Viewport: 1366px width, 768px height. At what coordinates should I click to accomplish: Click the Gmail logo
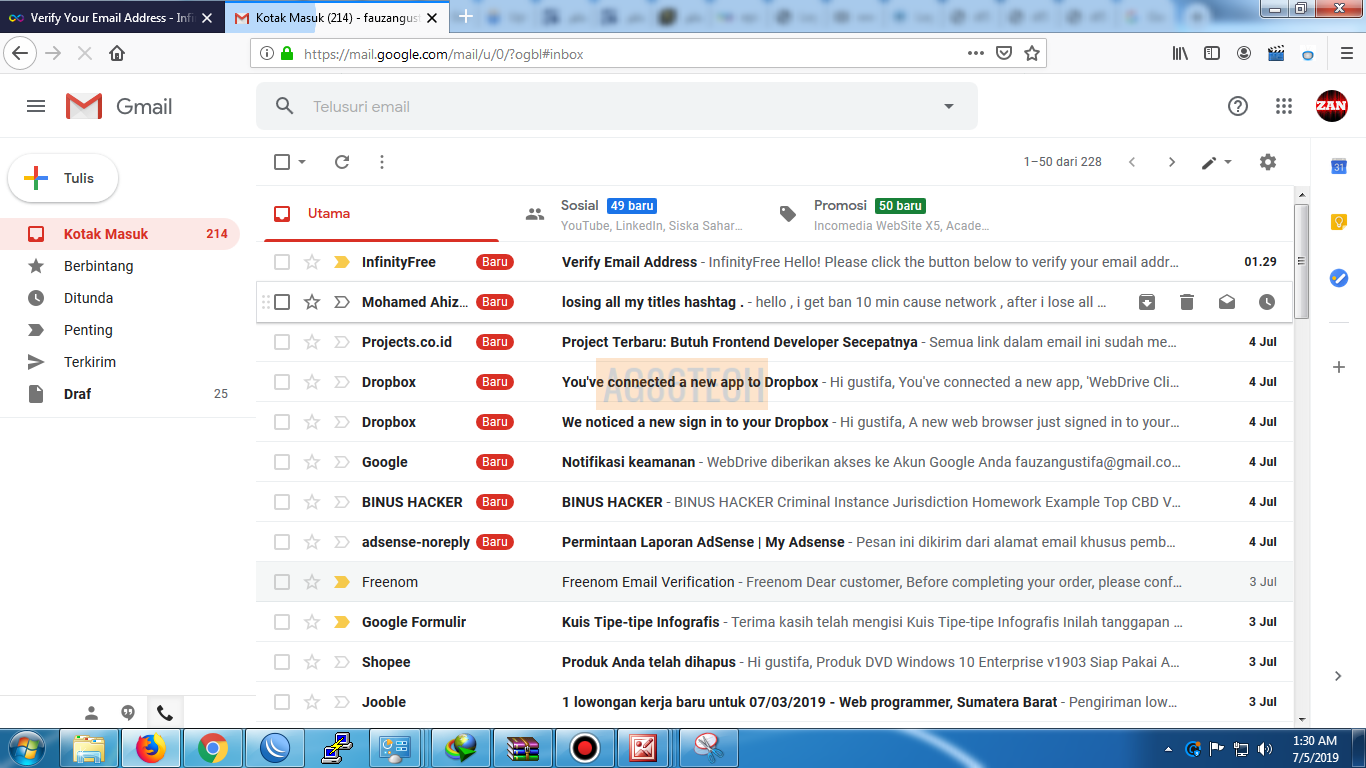119,106
